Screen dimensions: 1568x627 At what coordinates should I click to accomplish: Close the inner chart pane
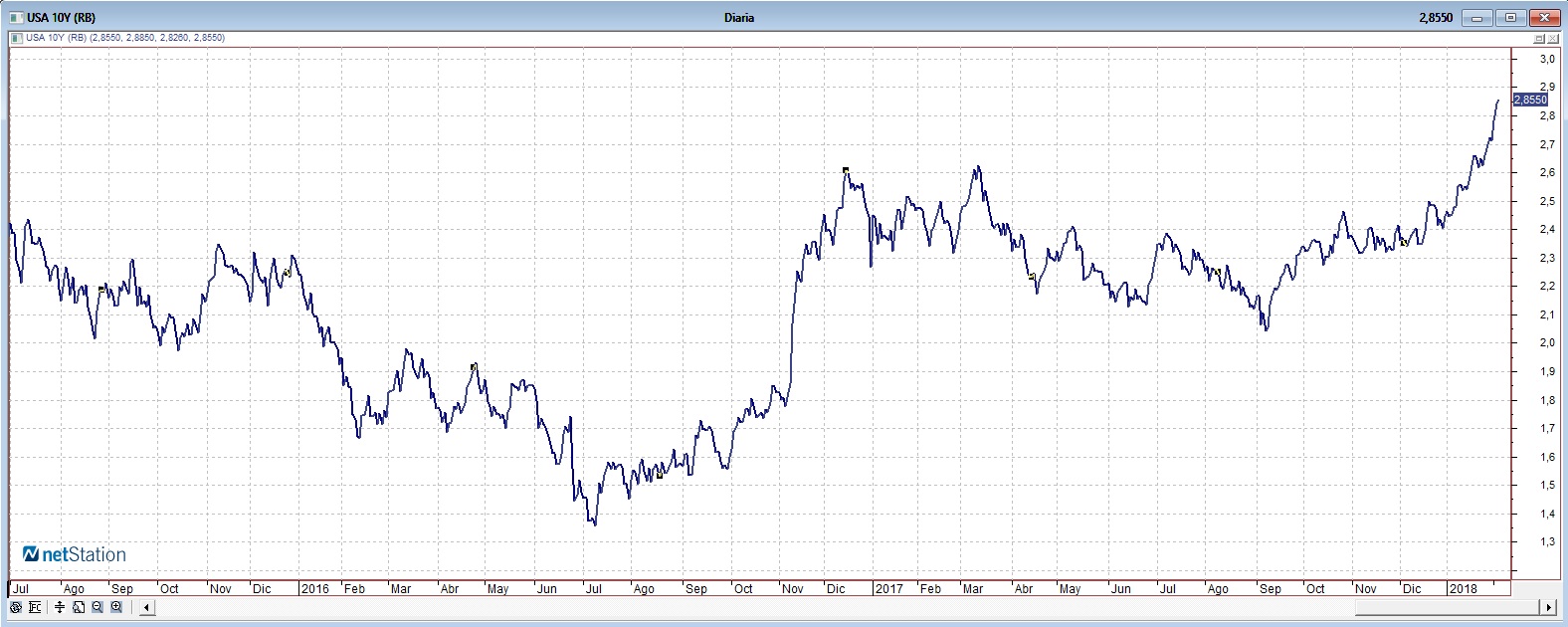click(x=1553, y=39)
